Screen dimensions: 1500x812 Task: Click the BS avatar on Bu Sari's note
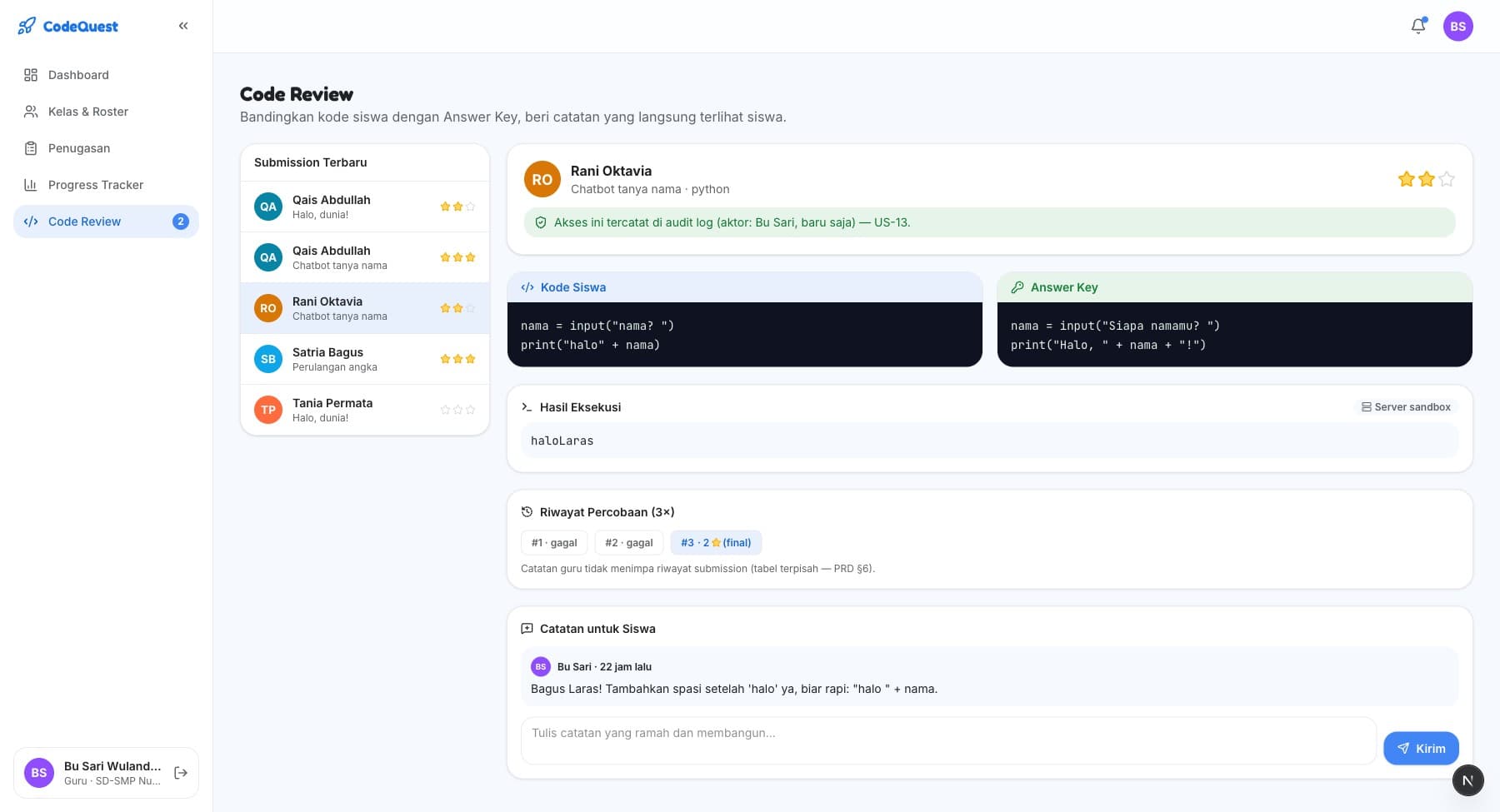pos(541,667)
